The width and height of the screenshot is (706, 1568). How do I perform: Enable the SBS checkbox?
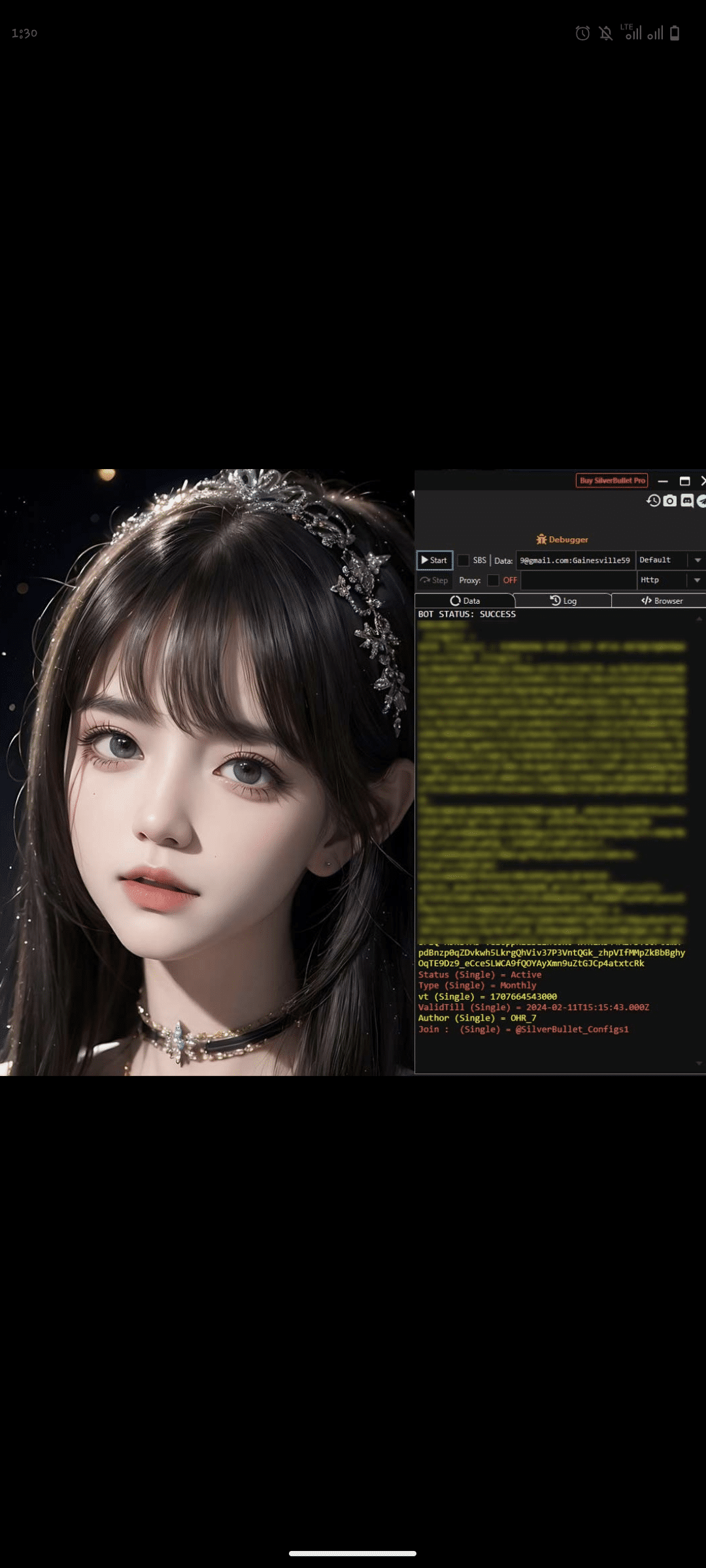pyautogui.click(x=463, y=561)
